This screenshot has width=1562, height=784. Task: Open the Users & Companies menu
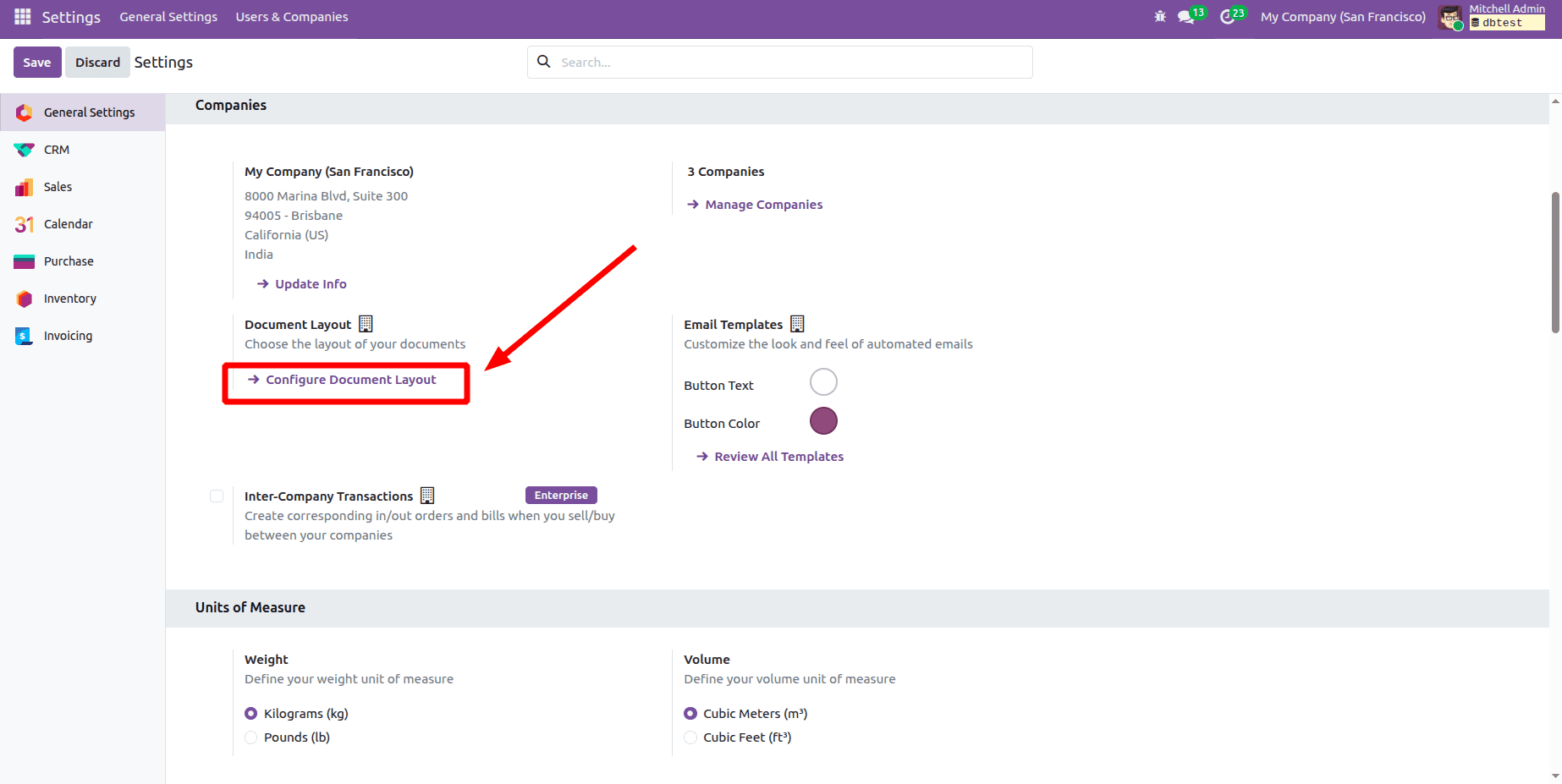(x=292, y=17)
